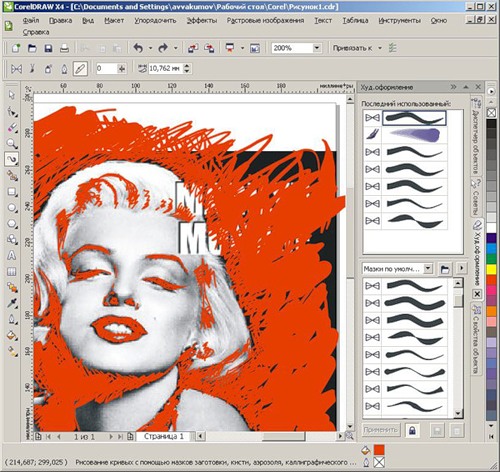Open the Эффекты menu

[x=202, y=21]
